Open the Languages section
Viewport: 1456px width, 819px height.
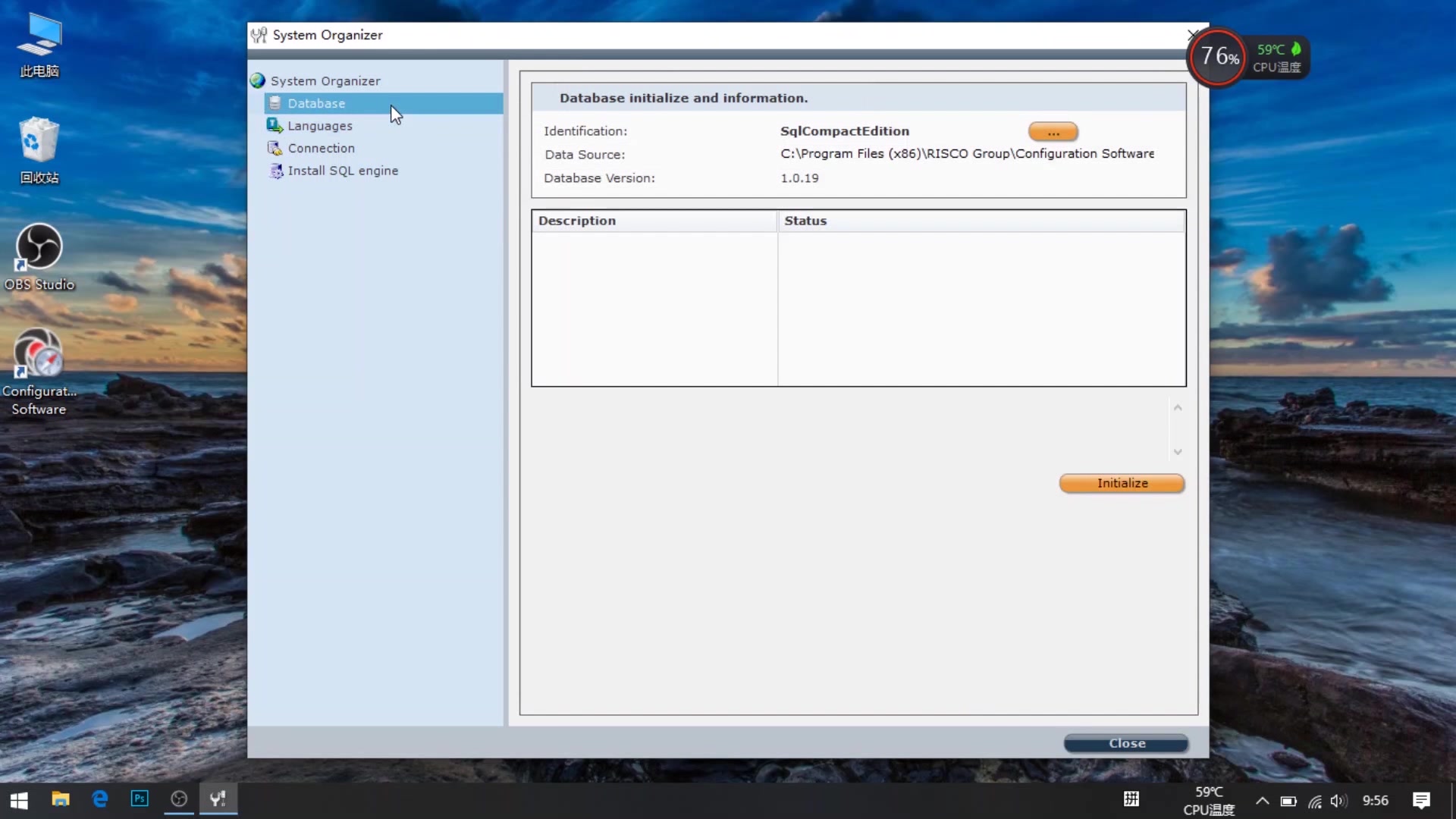pyautogui.click(x=320, y=126)
